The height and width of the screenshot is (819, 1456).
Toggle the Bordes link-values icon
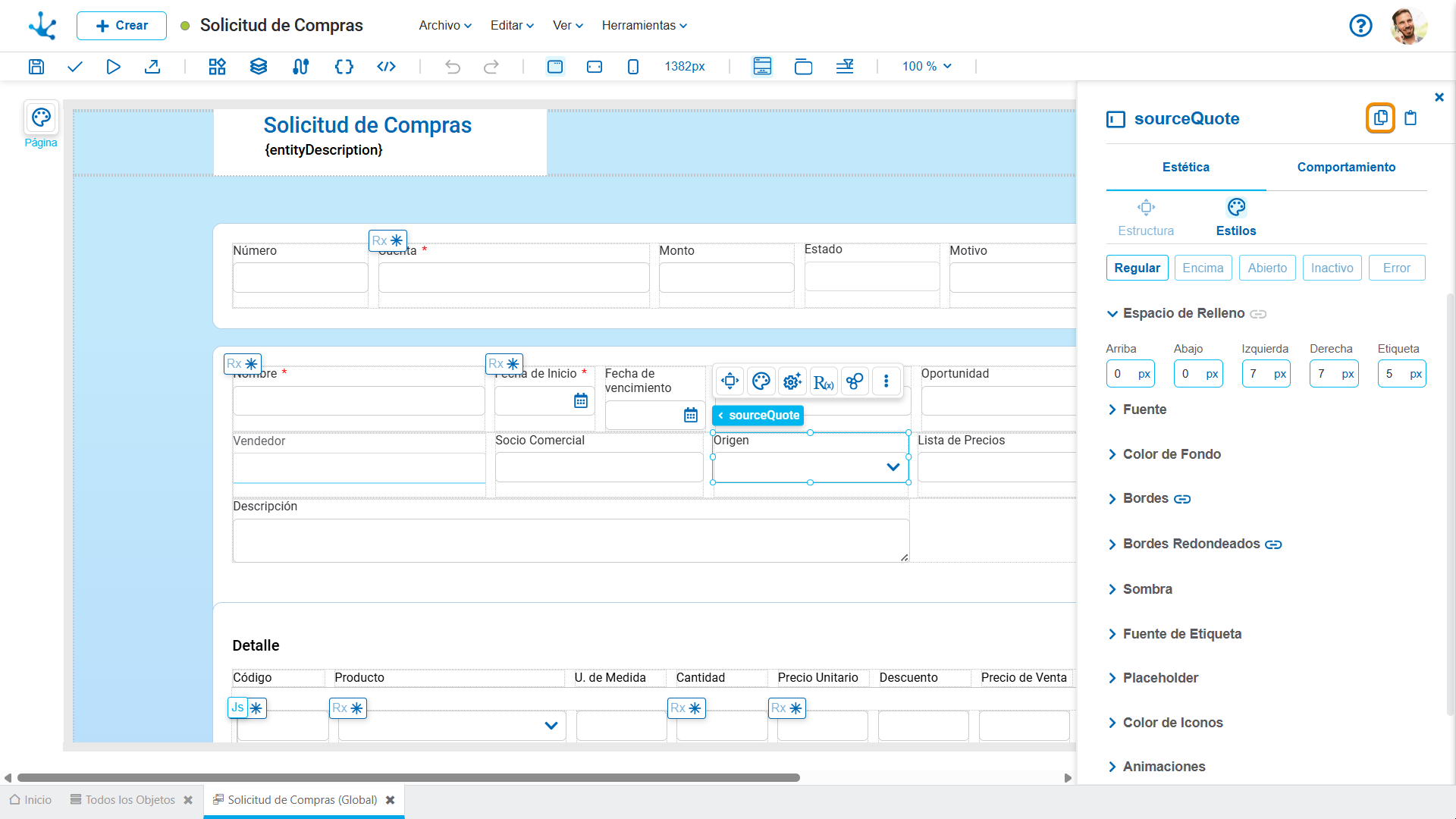click(x=1182, y=499)
